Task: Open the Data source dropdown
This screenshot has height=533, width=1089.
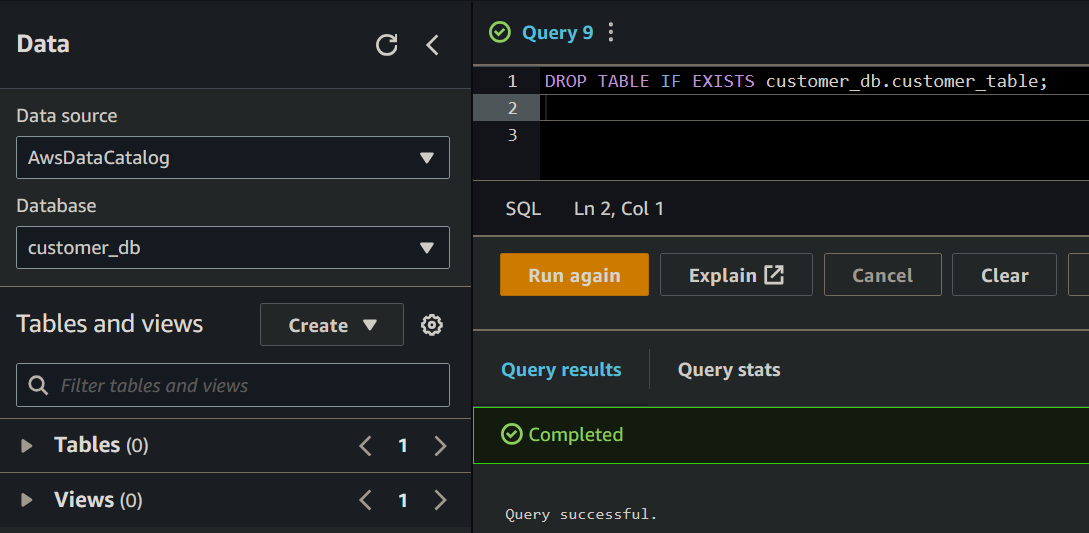Action: tap(233, 158)
